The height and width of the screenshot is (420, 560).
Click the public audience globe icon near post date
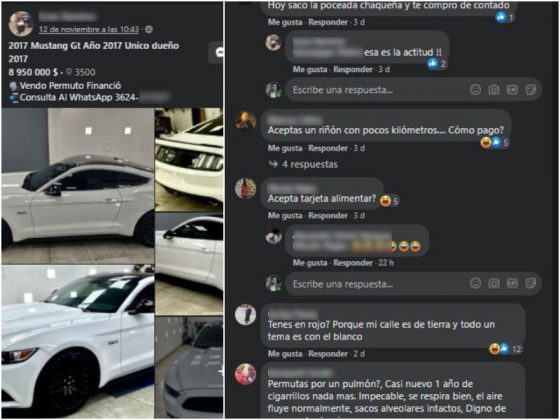pyautogui.click(x=149, y=29)
